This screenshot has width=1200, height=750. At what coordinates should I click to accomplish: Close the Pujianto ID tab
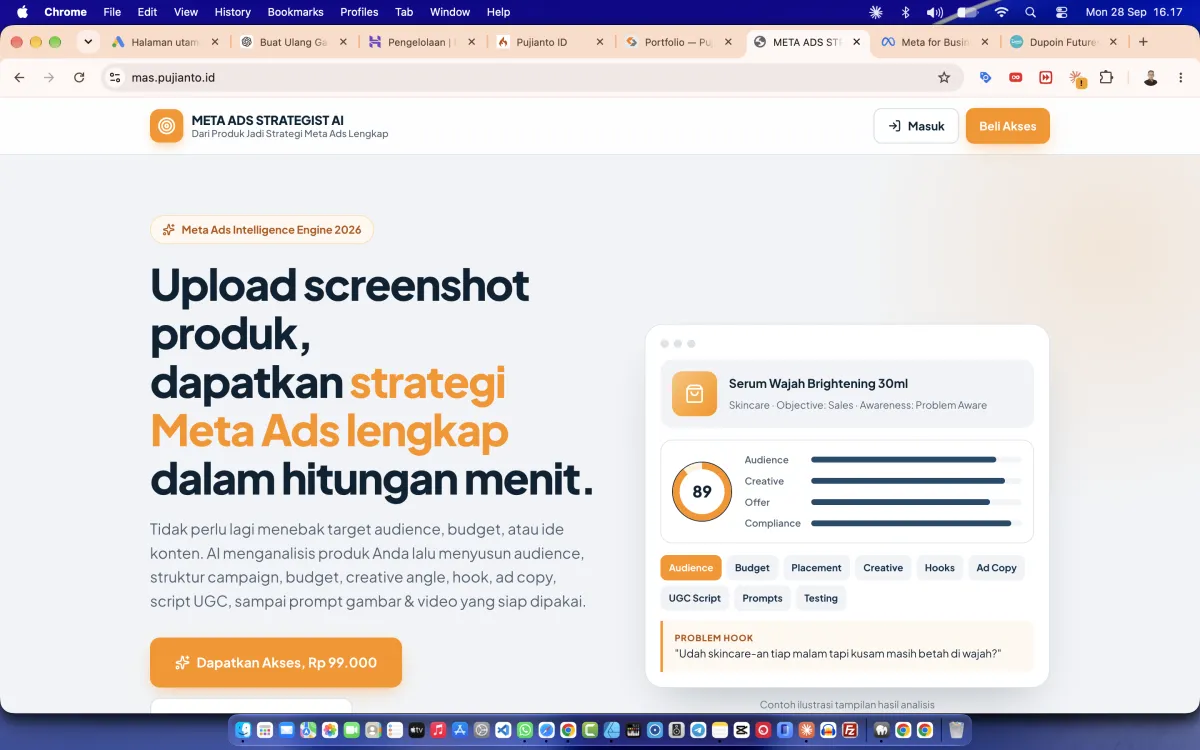[600, 42]
